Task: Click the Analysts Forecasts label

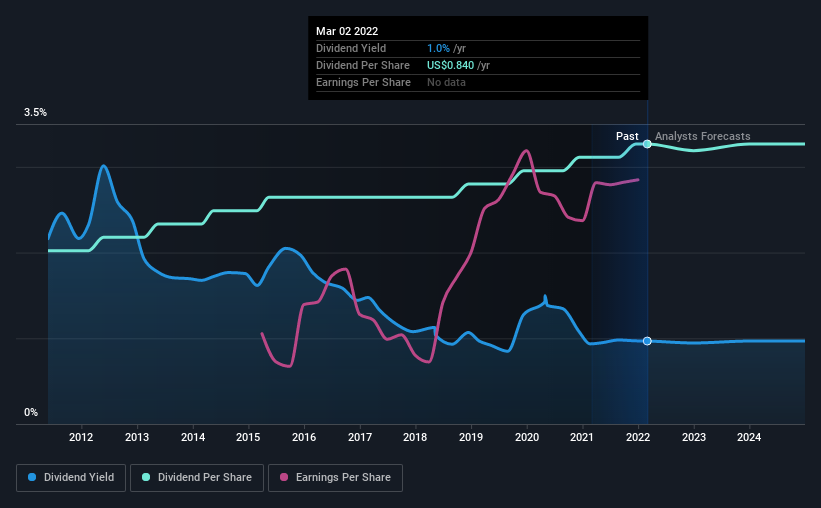Action: (x=703, y=136)
